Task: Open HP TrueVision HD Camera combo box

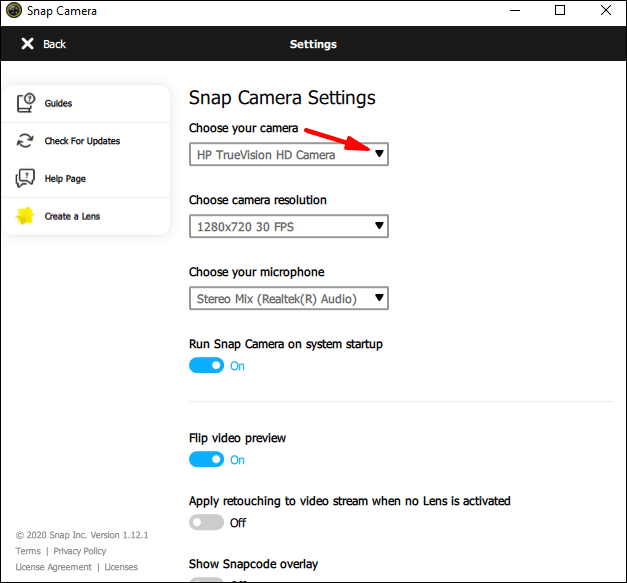Action: coord(289,154)
